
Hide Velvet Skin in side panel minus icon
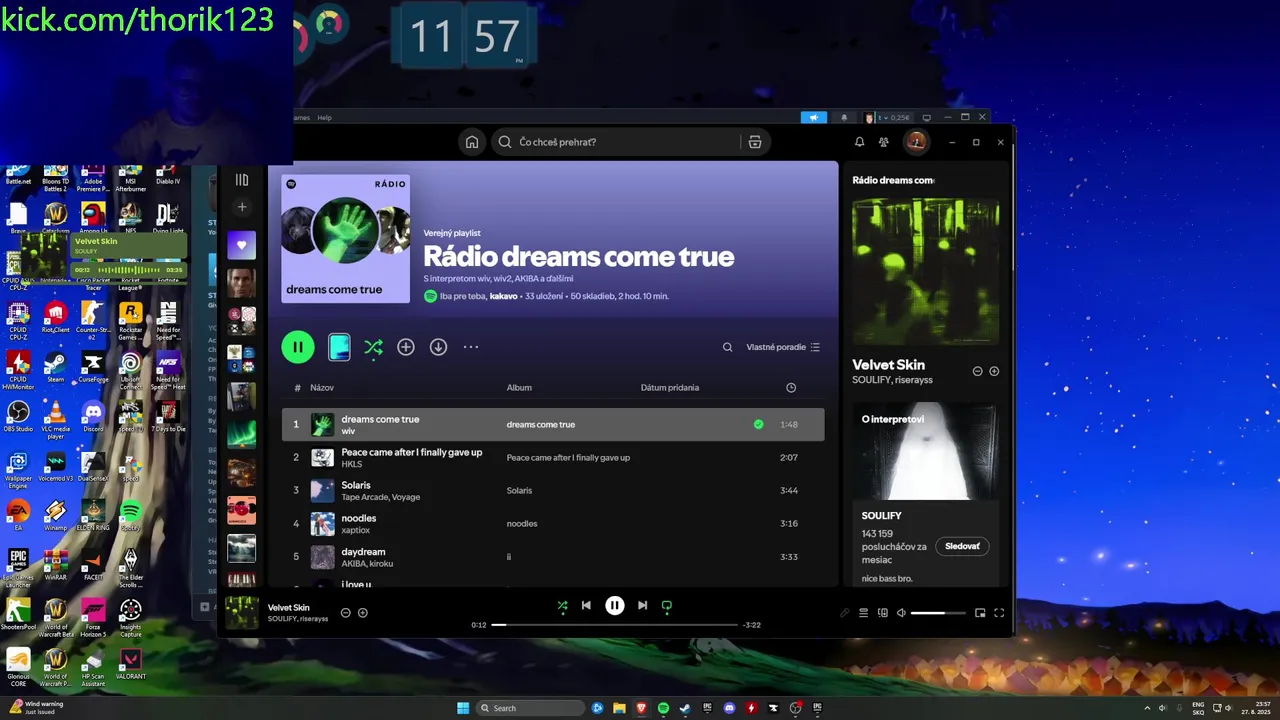[977, 371]
